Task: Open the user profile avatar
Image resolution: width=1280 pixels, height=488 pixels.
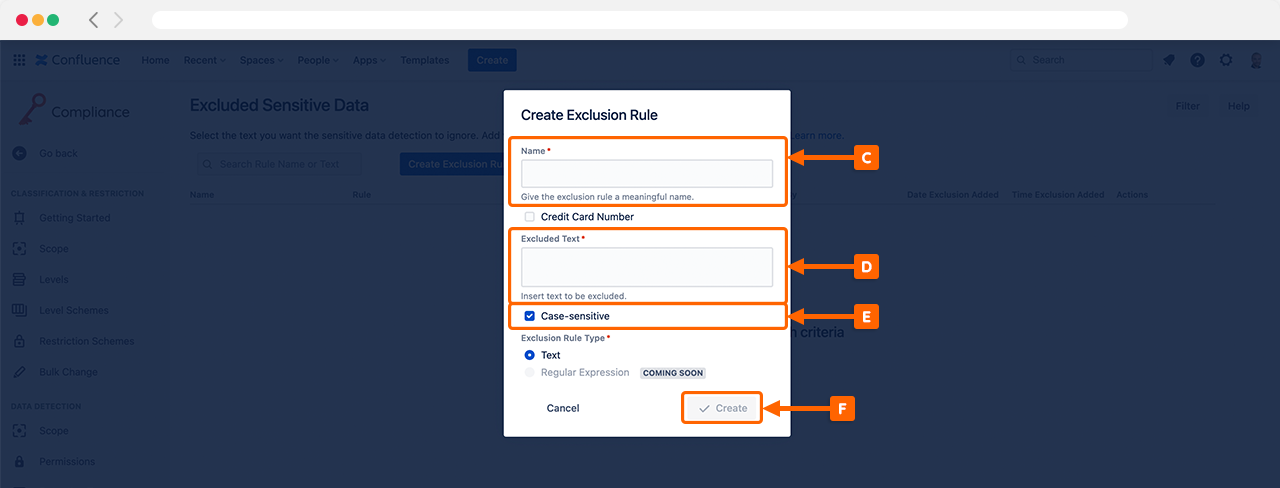Action: click(1256, 60)
